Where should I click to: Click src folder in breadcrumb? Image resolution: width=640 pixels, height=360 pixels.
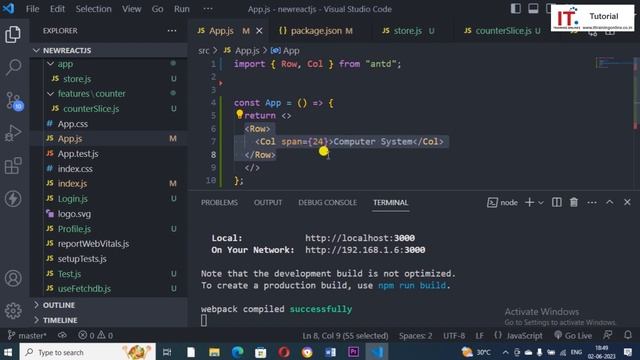[x=203, y=51]
